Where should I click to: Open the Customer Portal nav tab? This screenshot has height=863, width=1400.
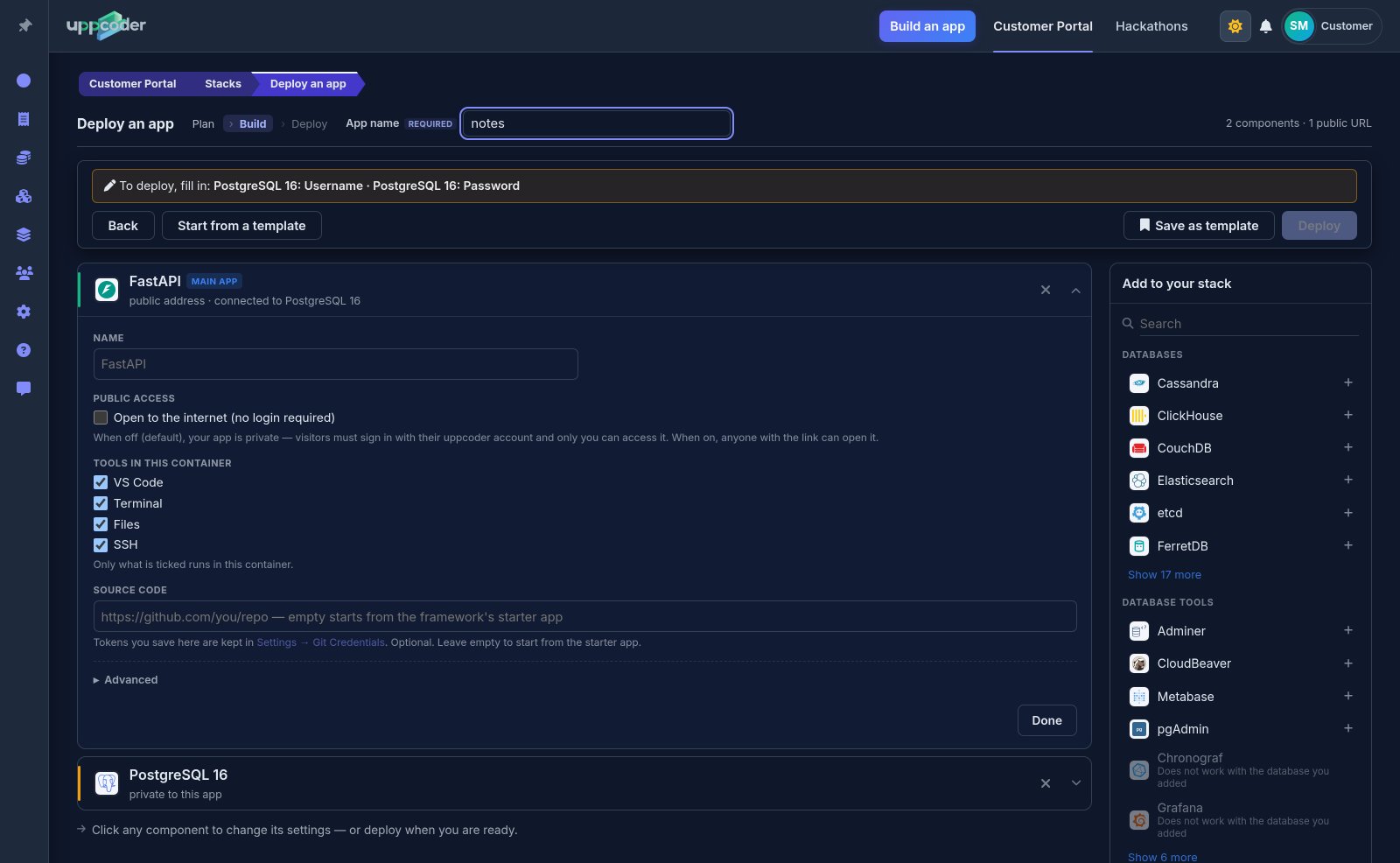1043,26
